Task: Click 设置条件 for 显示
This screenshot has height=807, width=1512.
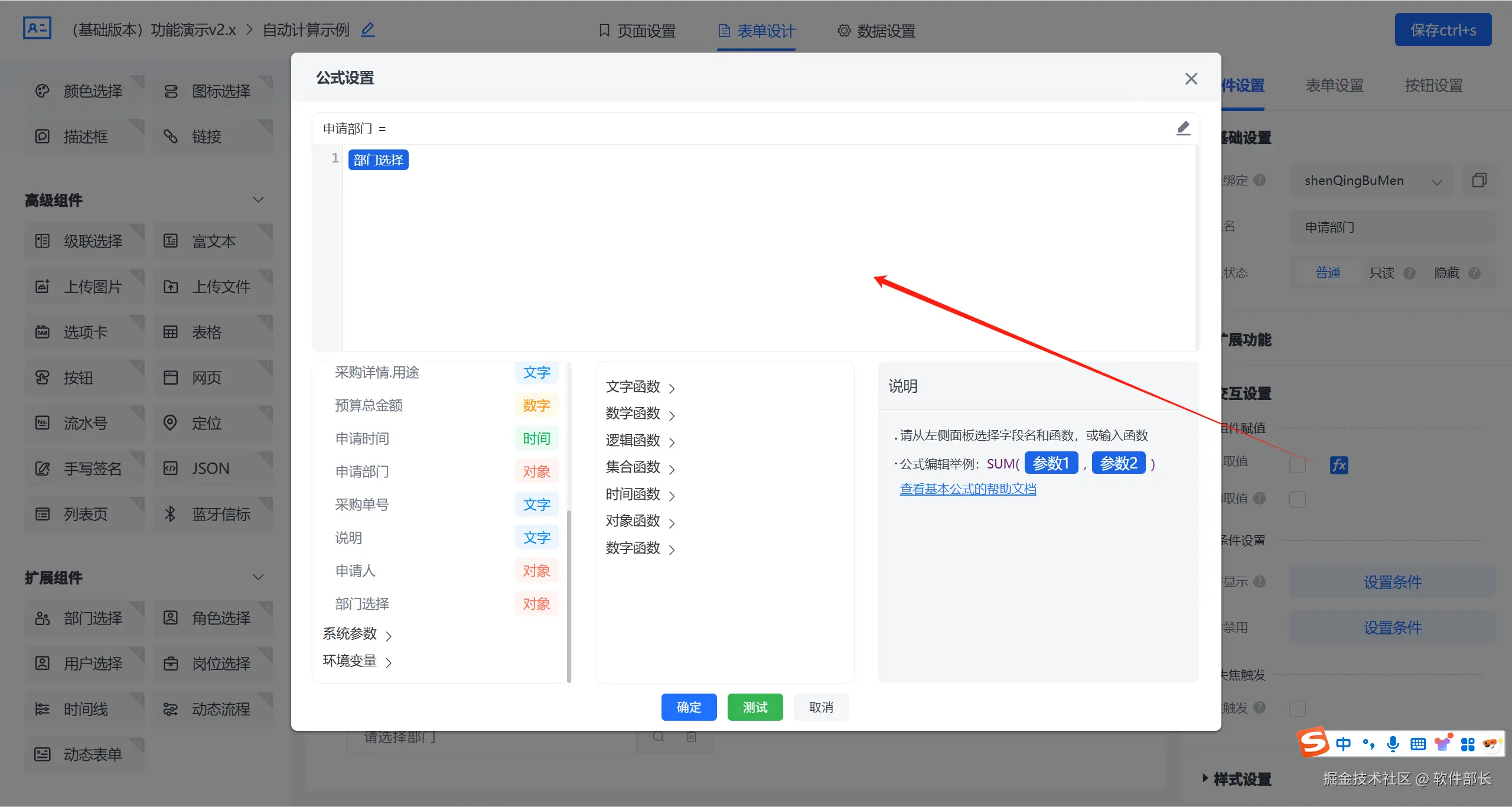Action: coord(1392,583)
